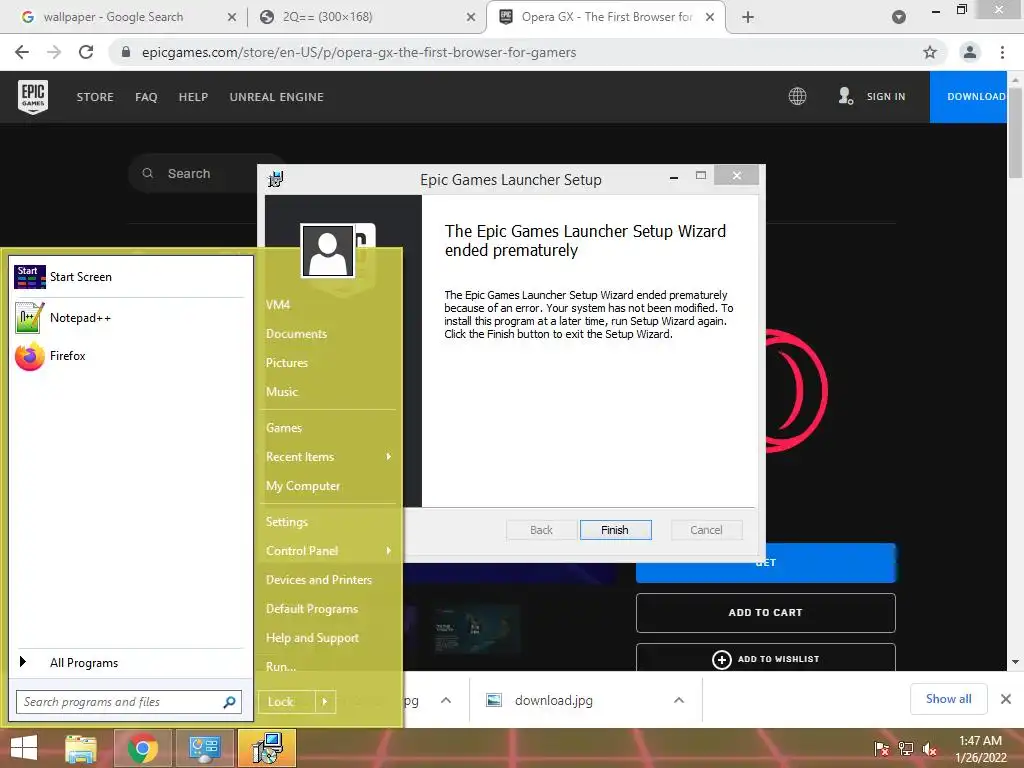Image resolution: width=1024 pixels, height=768 pixels.
Task: Open FAQ in Epic navigation
Action: coord(146,97)
